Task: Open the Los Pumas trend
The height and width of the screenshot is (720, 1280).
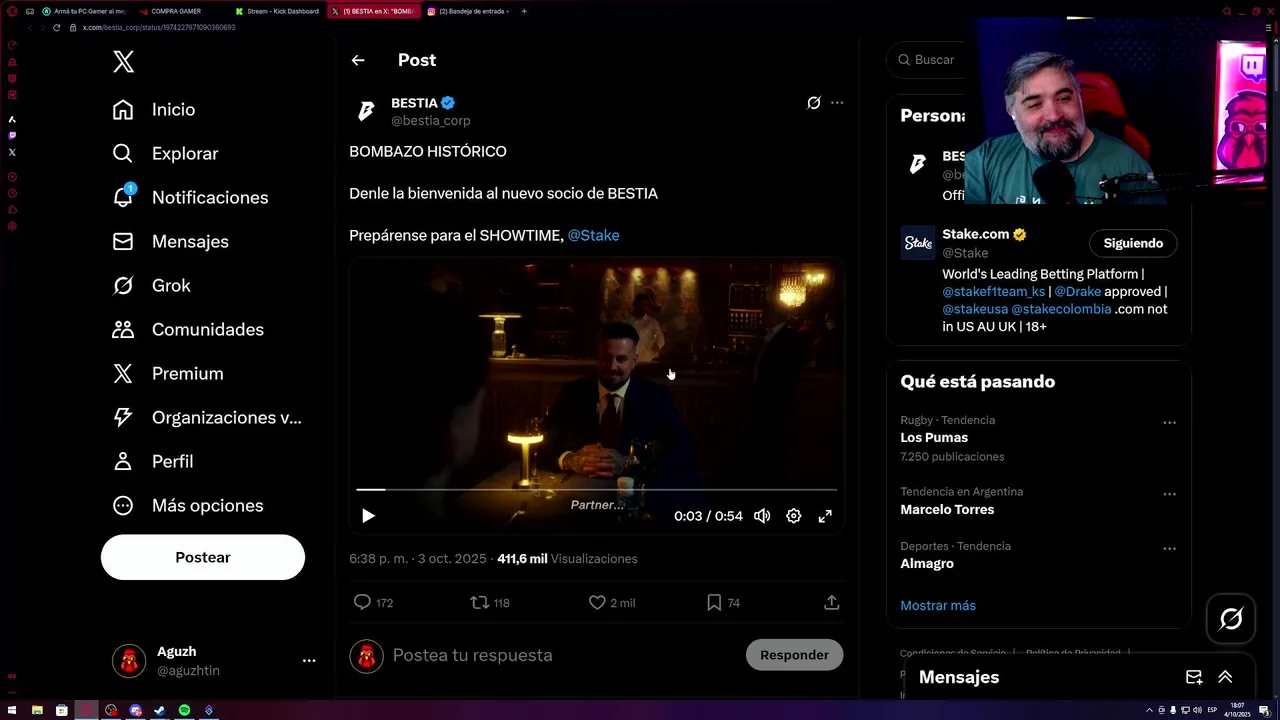Action: 934,438
